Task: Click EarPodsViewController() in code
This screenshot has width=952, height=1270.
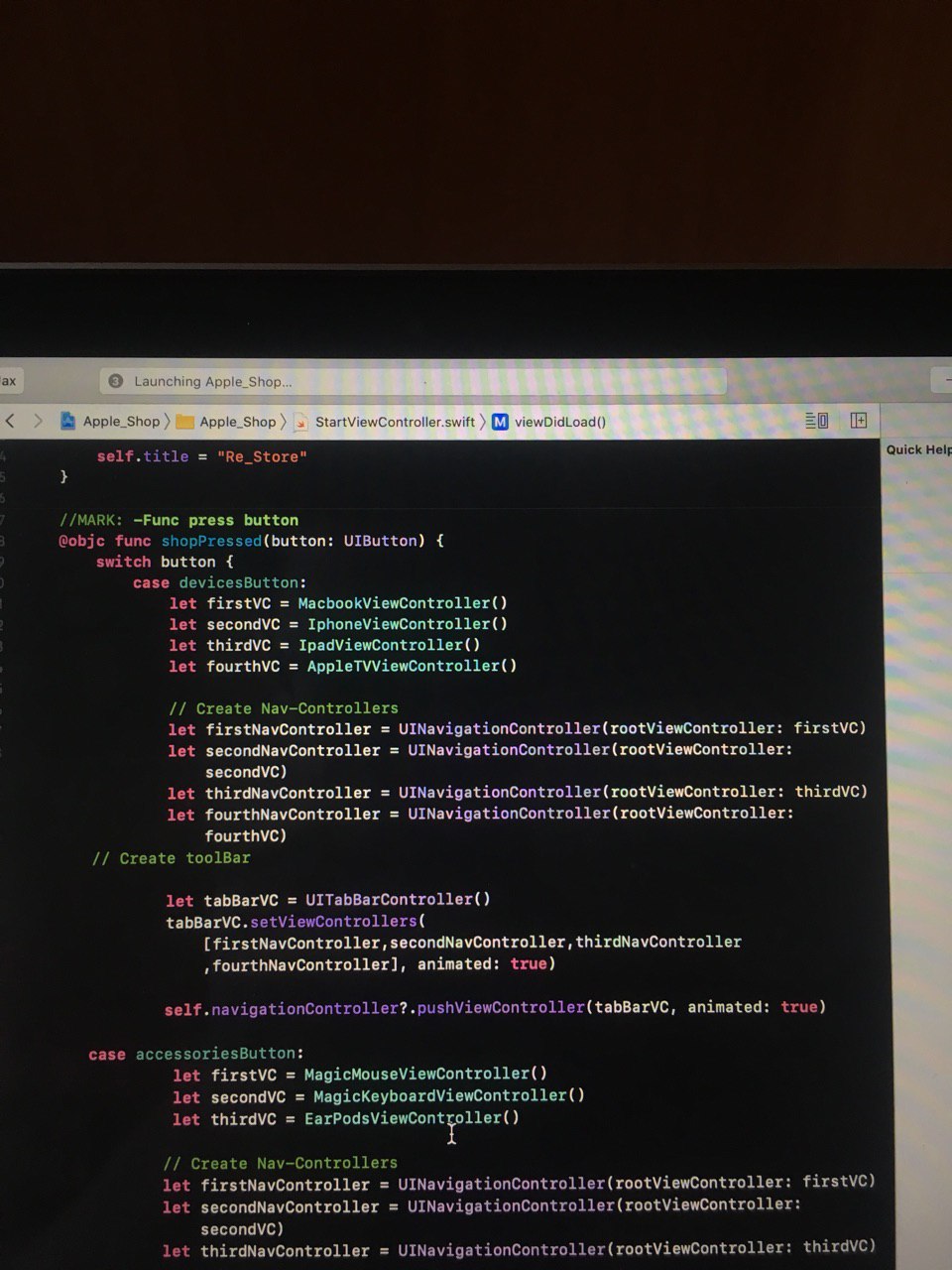Action: [x=412, y=1118]
